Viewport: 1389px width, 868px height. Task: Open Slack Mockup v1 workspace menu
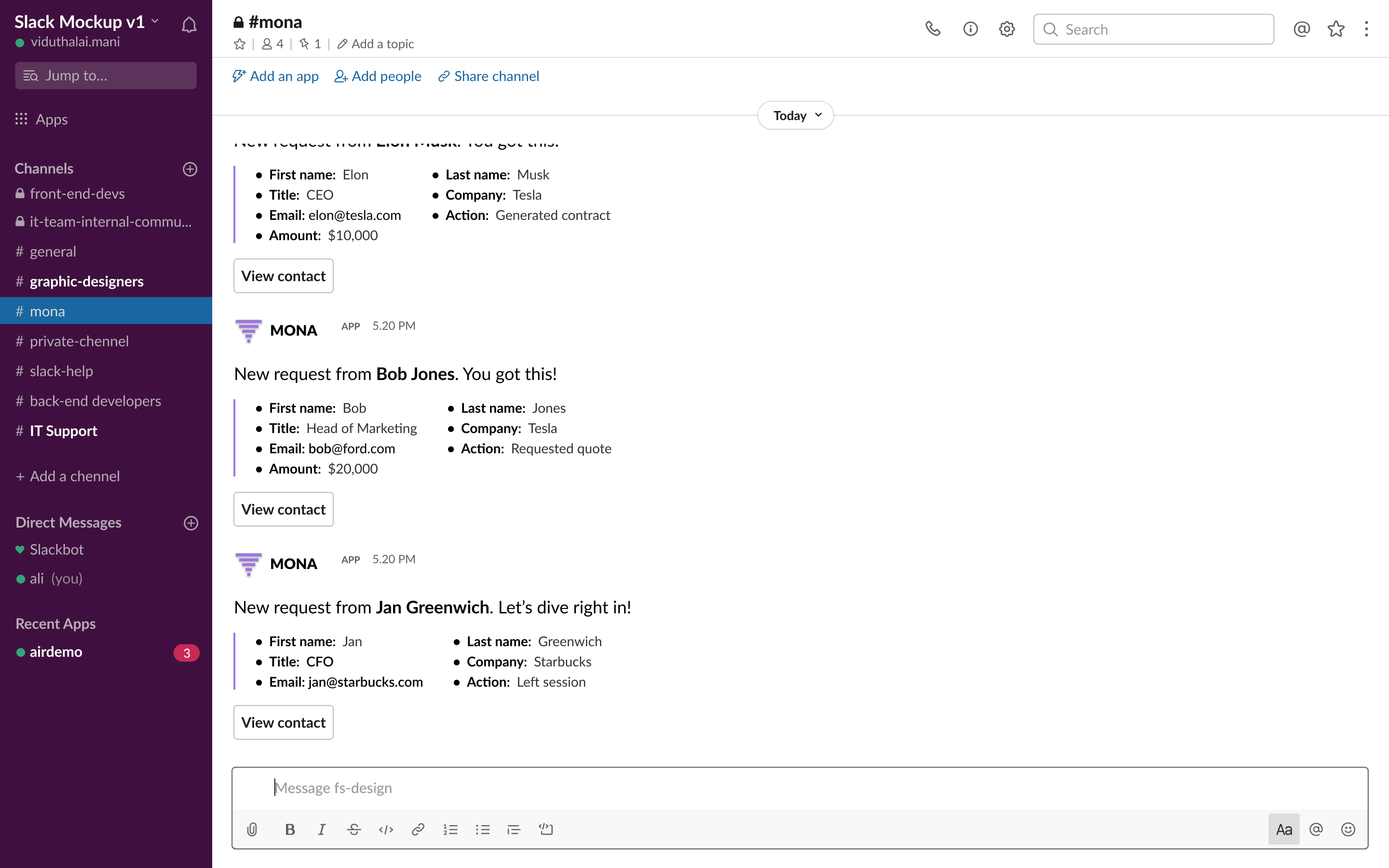(86, 22)
